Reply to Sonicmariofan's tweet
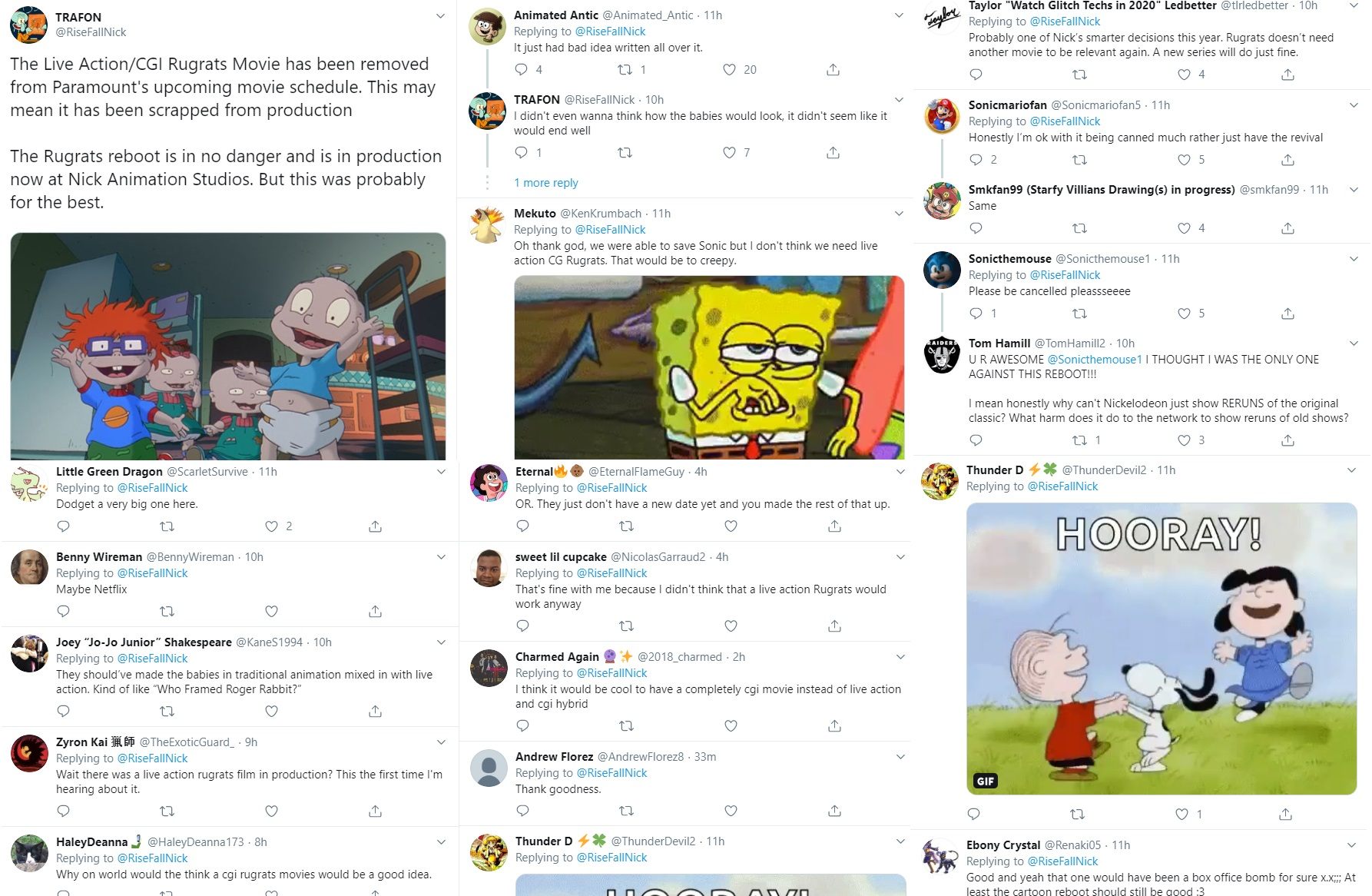Screen dimensions: 1372x896 [x=976, y=160]
